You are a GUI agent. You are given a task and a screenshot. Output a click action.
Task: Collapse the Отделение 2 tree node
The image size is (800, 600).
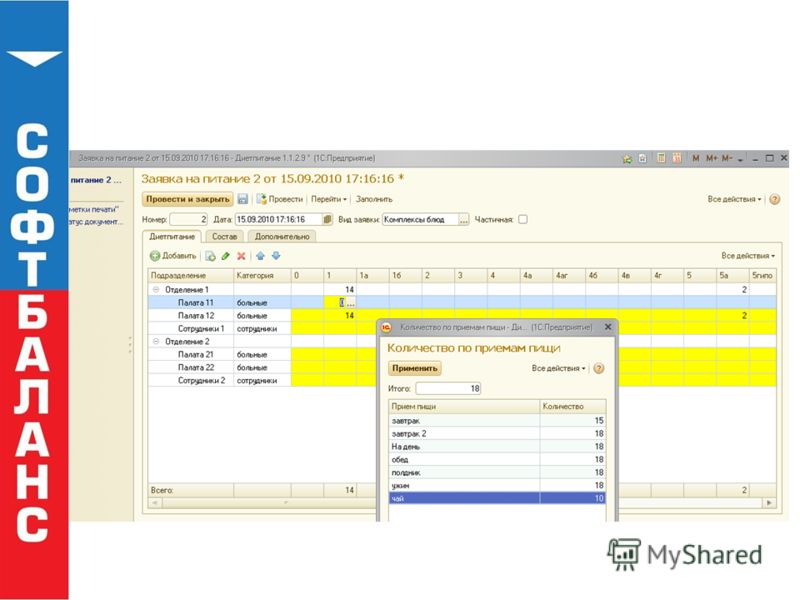click(x=156, y=341)
